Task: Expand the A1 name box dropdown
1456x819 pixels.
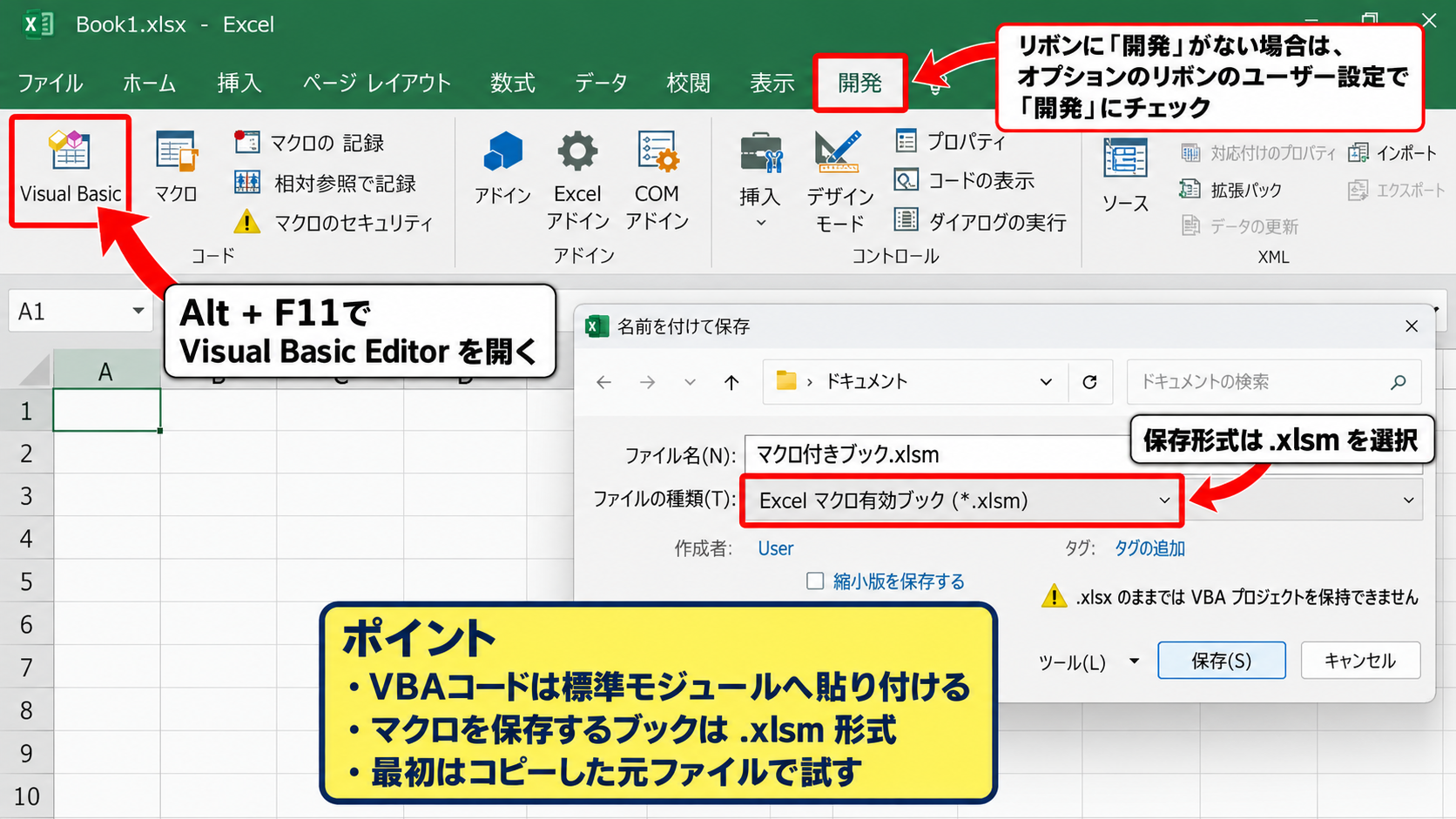Action: tap(138, 311)
